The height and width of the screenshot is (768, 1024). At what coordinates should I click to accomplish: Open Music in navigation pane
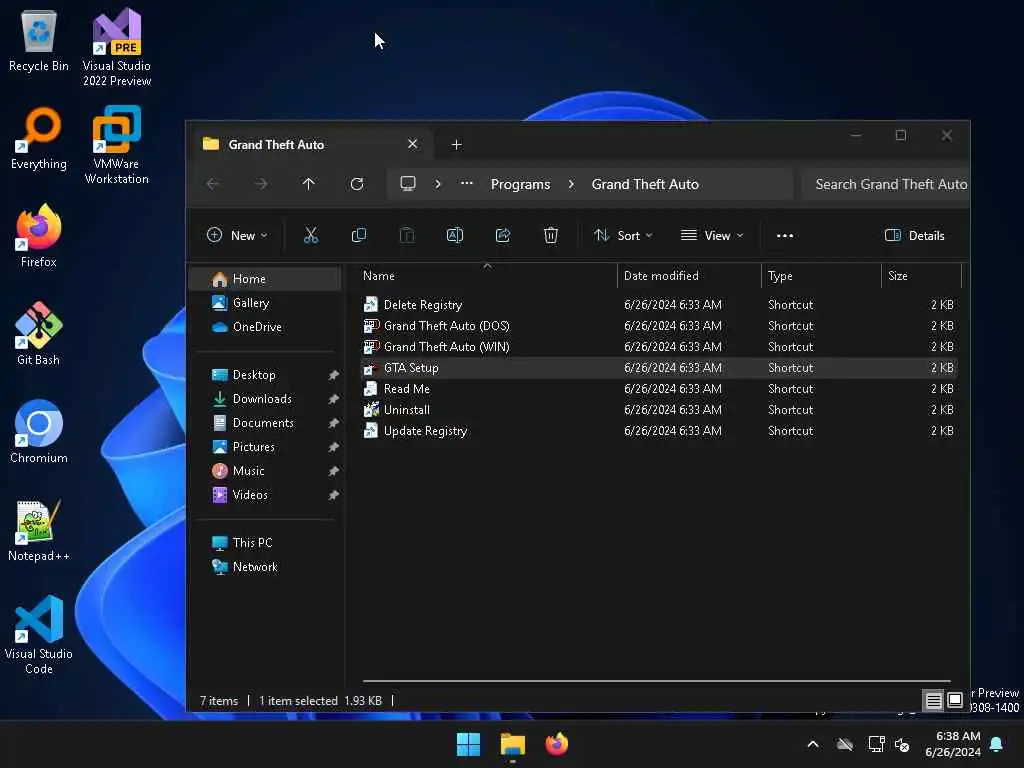pos(264,471)
